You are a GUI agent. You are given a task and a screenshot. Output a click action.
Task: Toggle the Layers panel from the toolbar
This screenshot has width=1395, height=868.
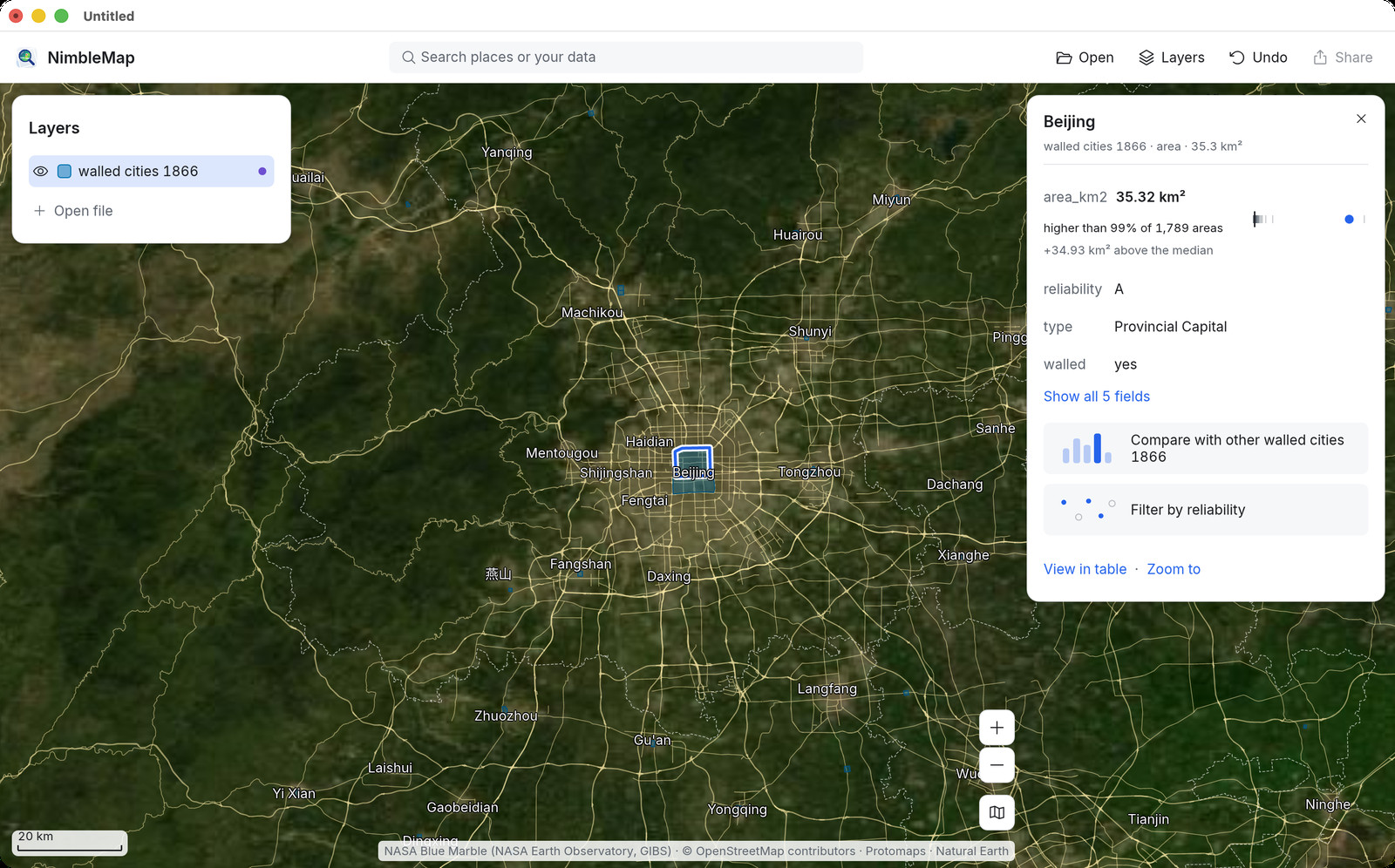tap(1172, 58)
